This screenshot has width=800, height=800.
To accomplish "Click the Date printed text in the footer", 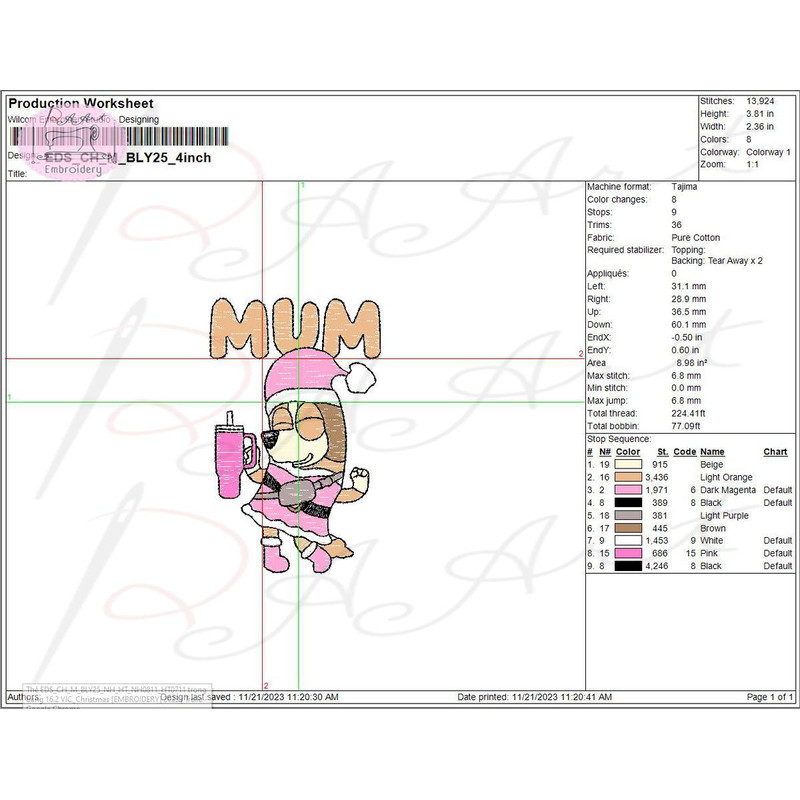I will tap(548, 697).
